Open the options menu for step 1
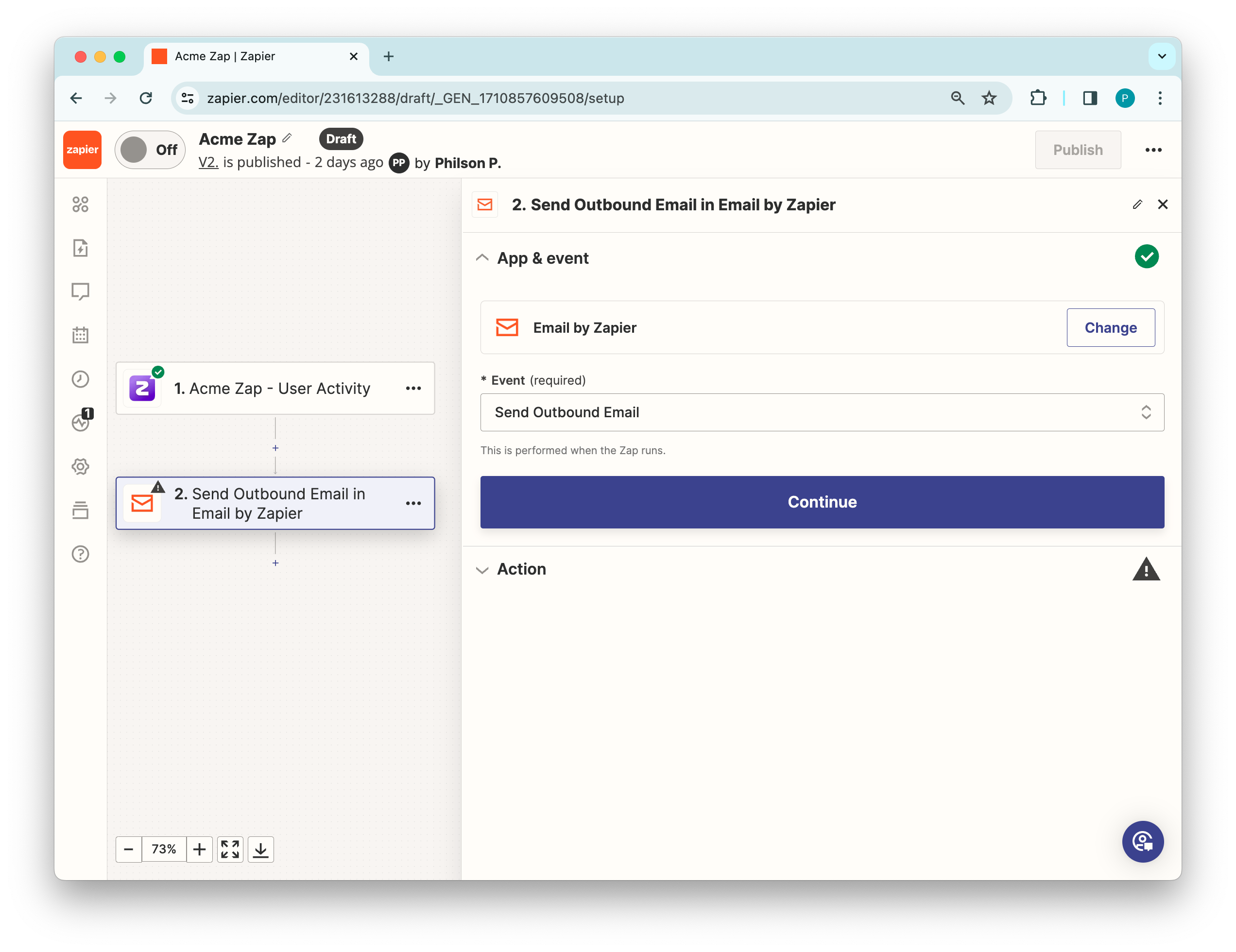 tap(413, 389)
